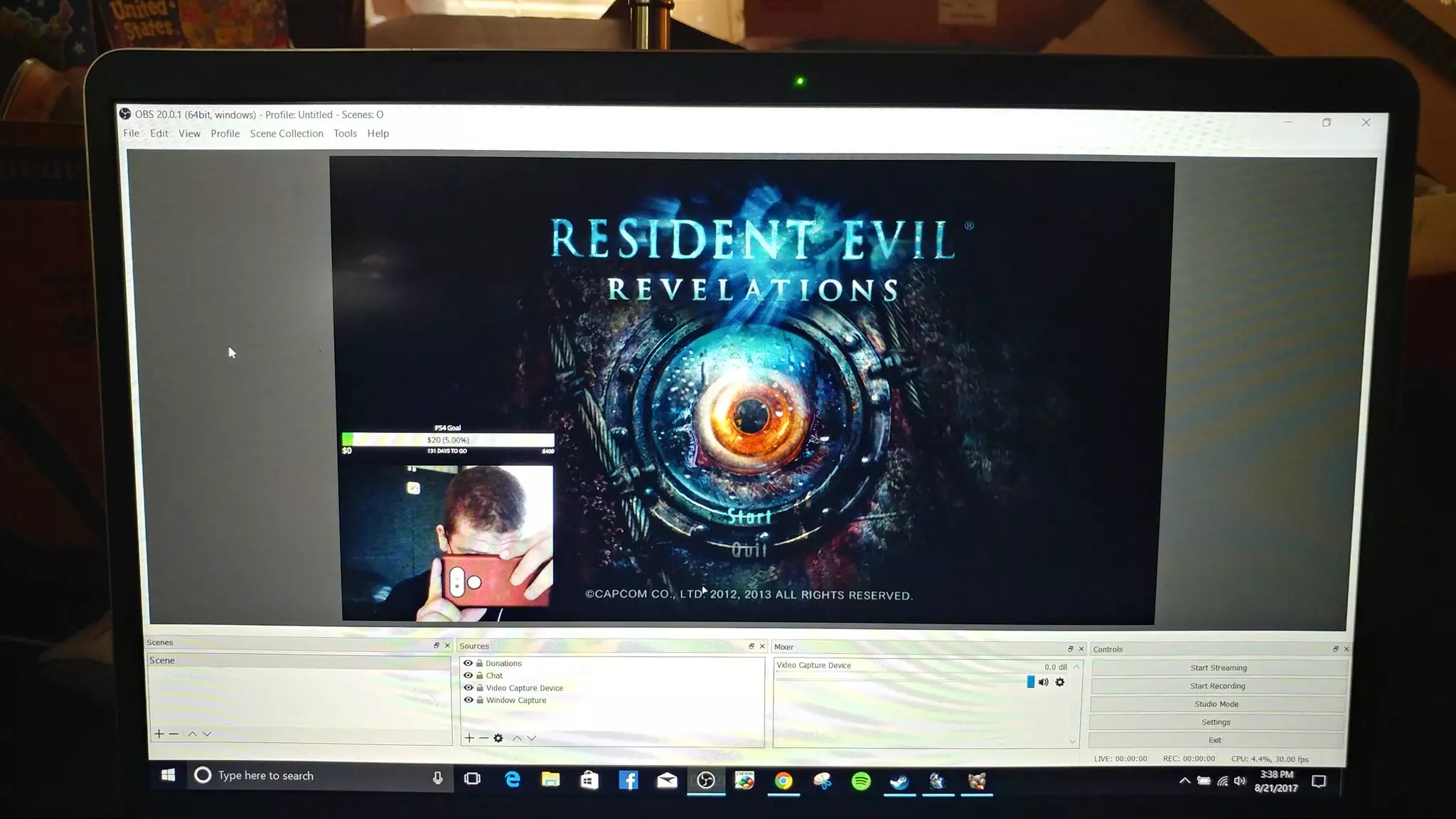Open the Scene Collection menu
The height and width of the screenshot is (819, 1456).
tap(287, 134)
